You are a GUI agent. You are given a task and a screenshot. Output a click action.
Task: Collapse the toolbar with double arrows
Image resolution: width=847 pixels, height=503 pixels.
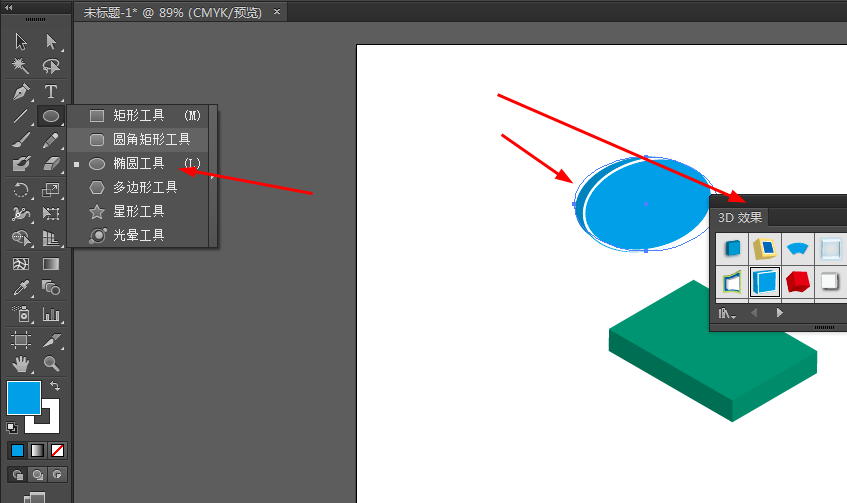(x=9, y=7)
